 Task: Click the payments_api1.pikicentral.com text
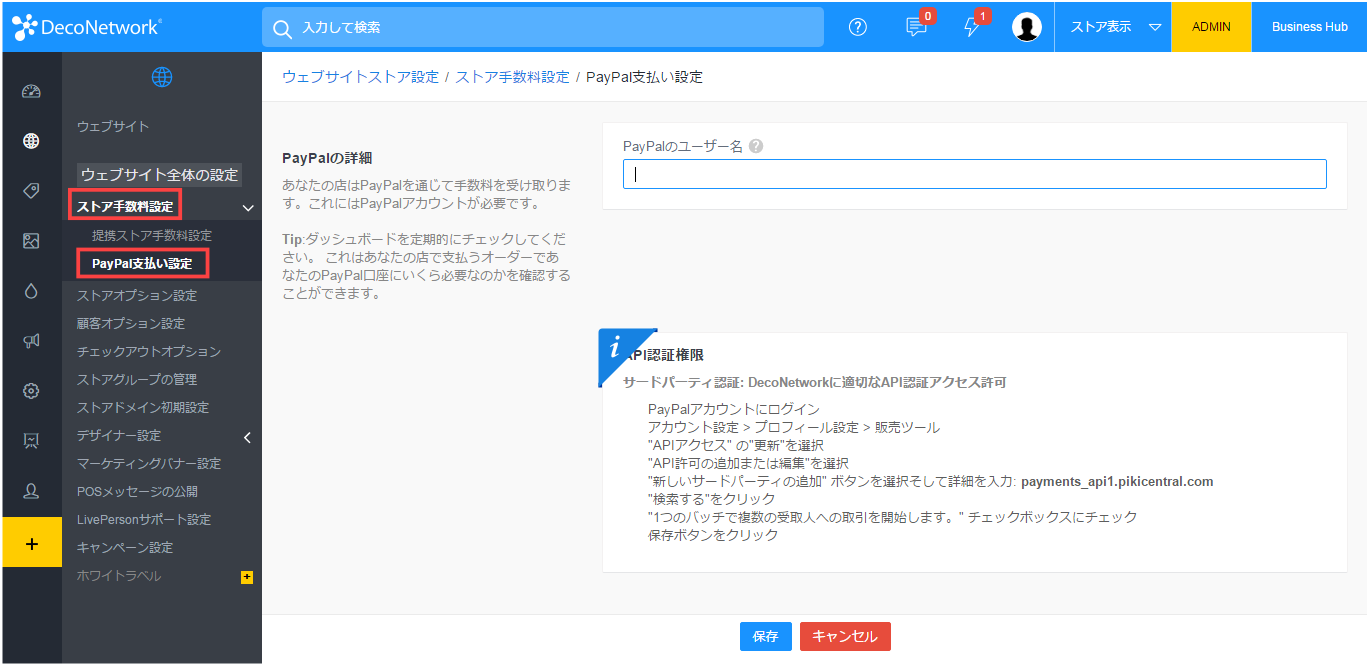pos(1117,482)
